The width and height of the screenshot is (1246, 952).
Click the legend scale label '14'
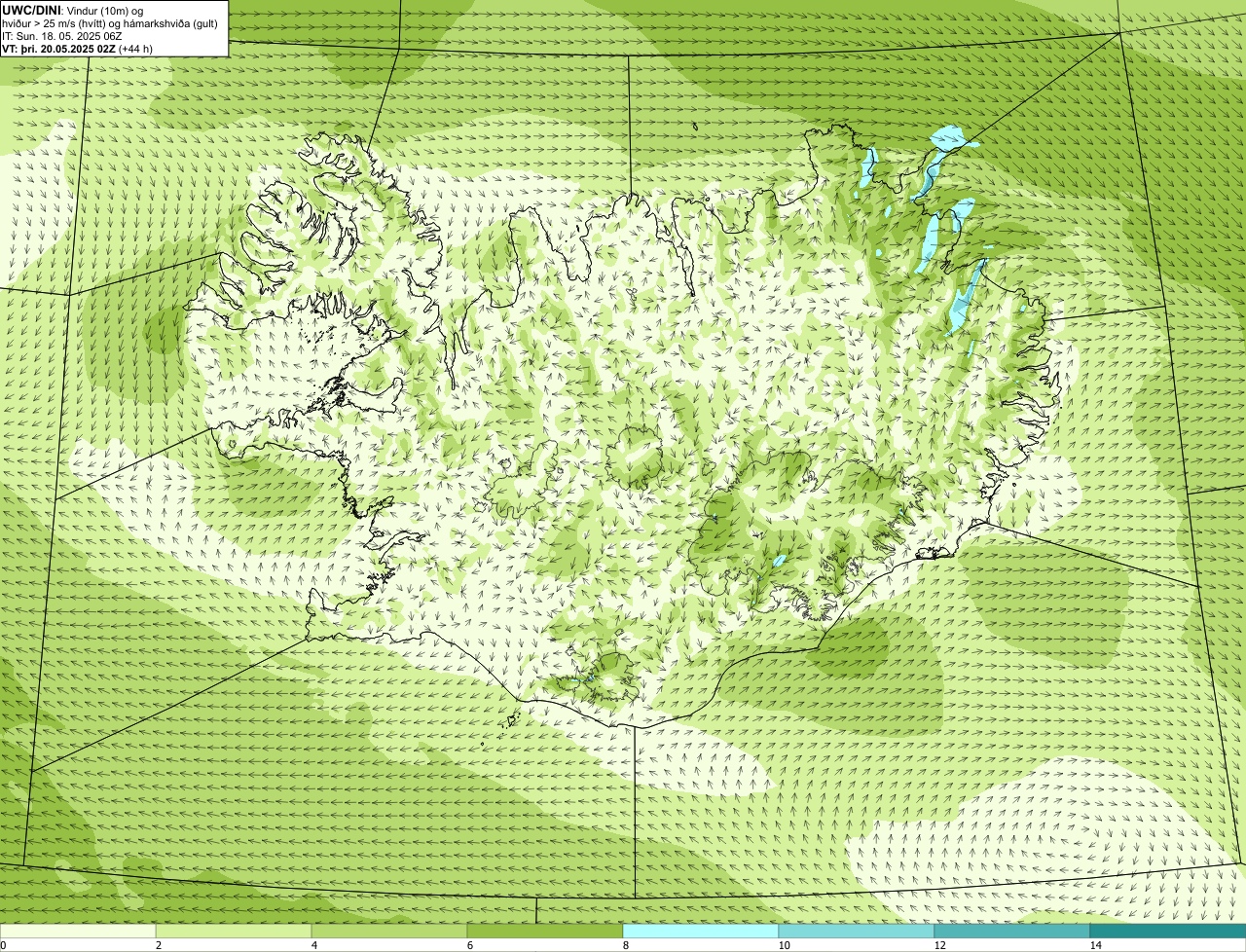pyautogui.click(x=1095, y=945)
